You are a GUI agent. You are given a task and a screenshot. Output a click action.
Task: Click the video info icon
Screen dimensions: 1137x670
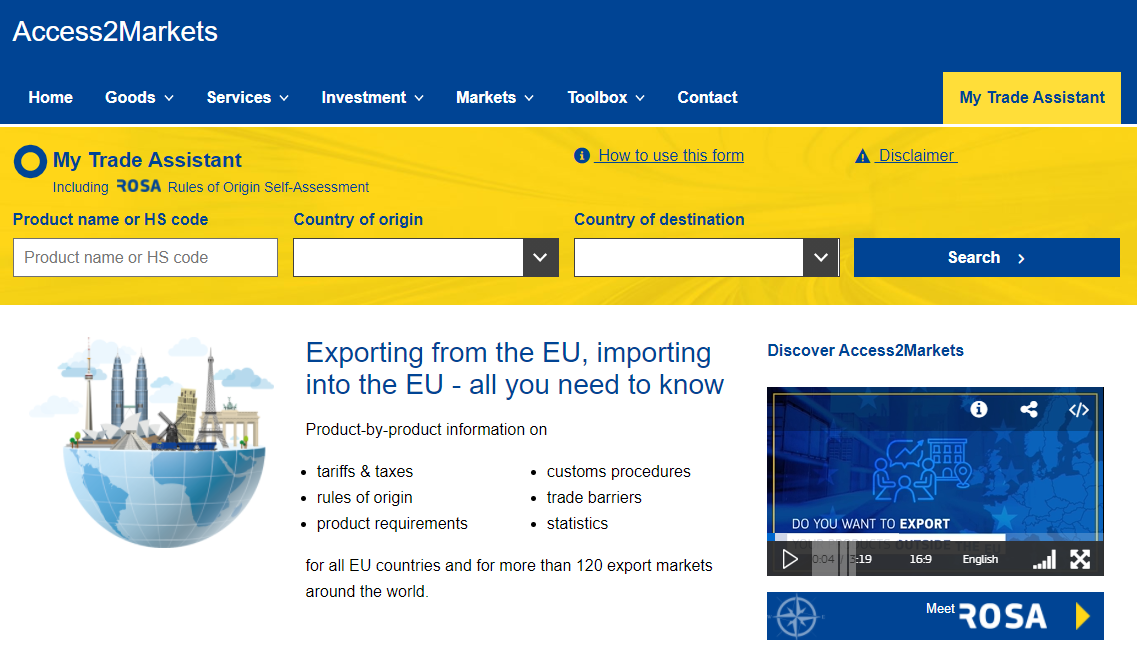click(x=978, y=410)
